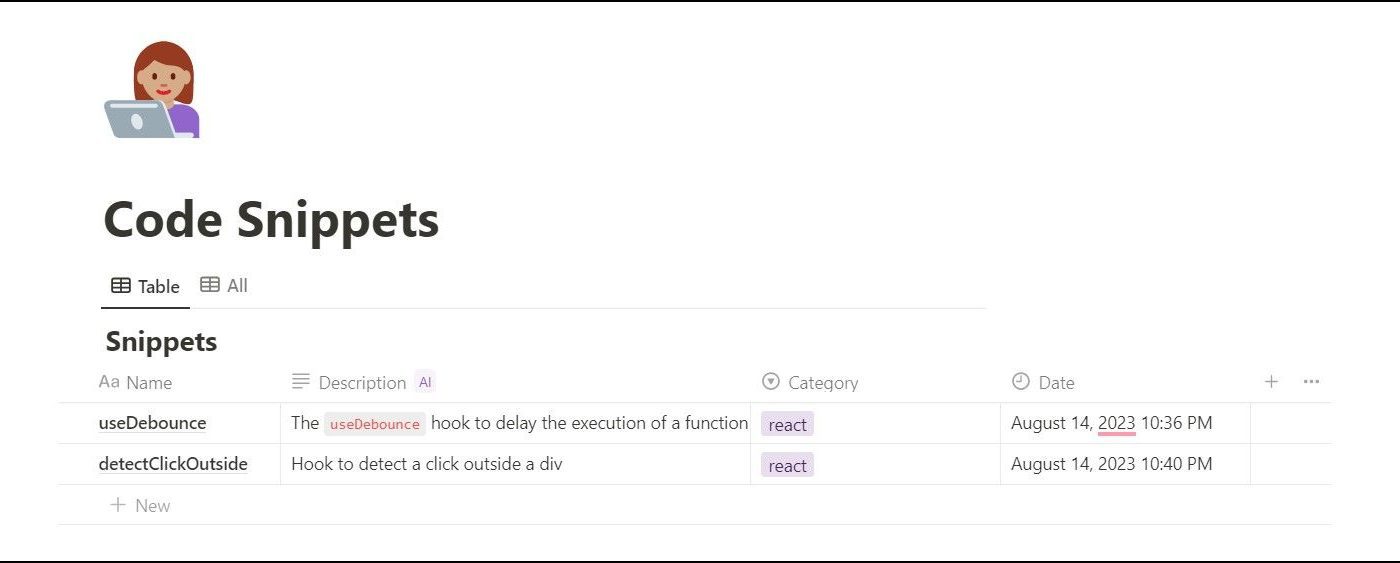Open the useDebounce row
The height and width of the screenshot is (563, 1400).
tap(152, 423)
